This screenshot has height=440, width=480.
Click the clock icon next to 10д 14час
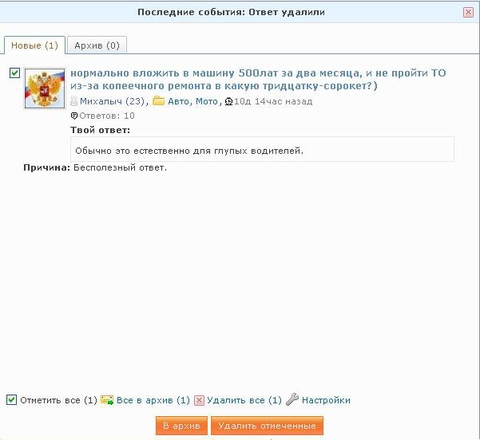point(229,101)
